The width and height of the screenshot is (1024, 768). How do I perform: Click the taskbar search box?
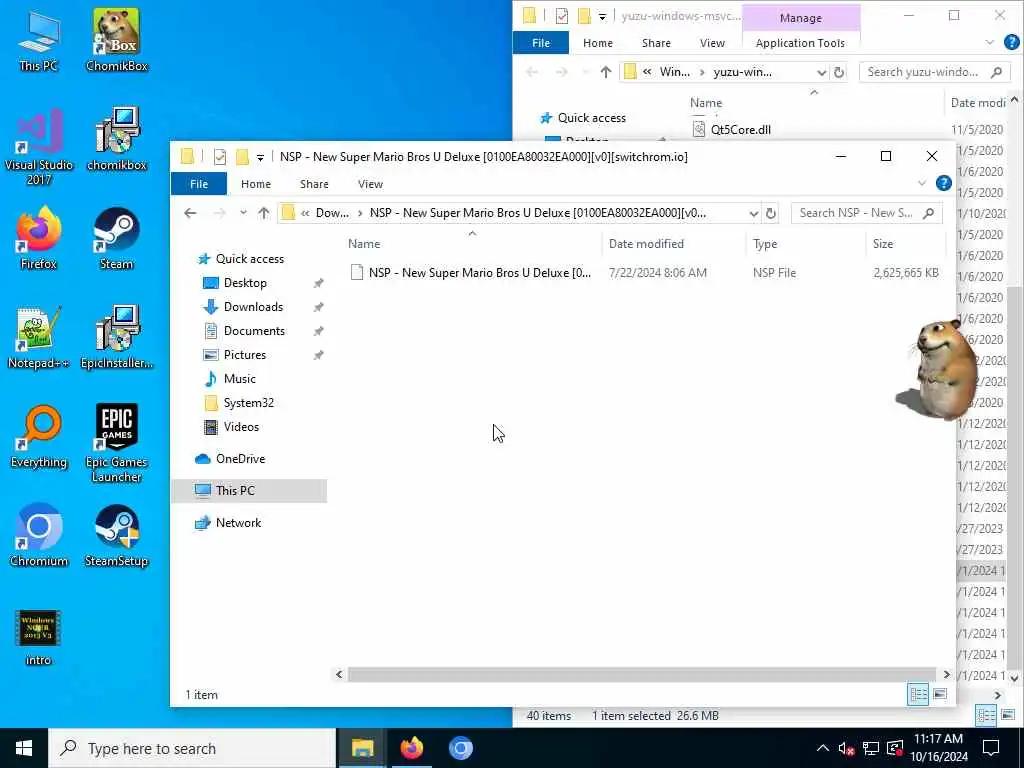(x=192, y=748)
